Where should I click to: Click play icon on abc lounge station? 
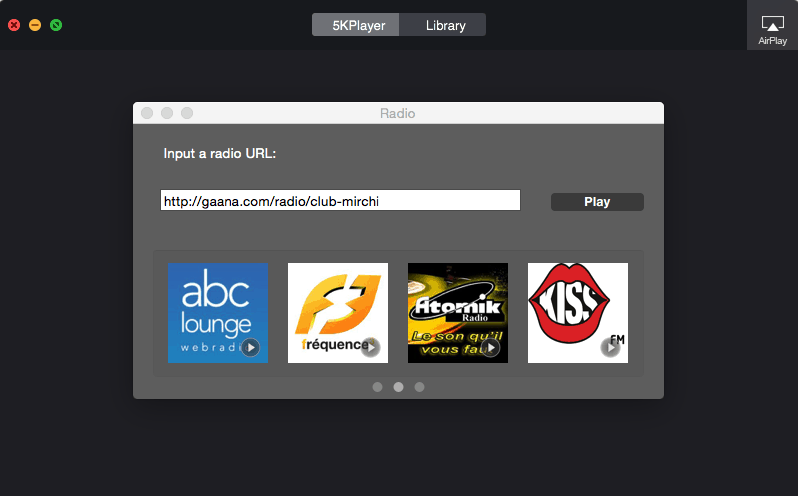pyautogui.click(x=250, y=347)
